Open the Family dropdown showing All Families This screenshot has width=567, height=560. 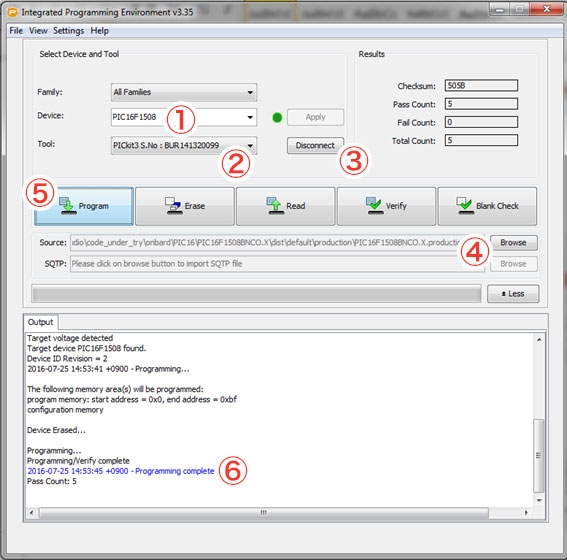[184, 92]
